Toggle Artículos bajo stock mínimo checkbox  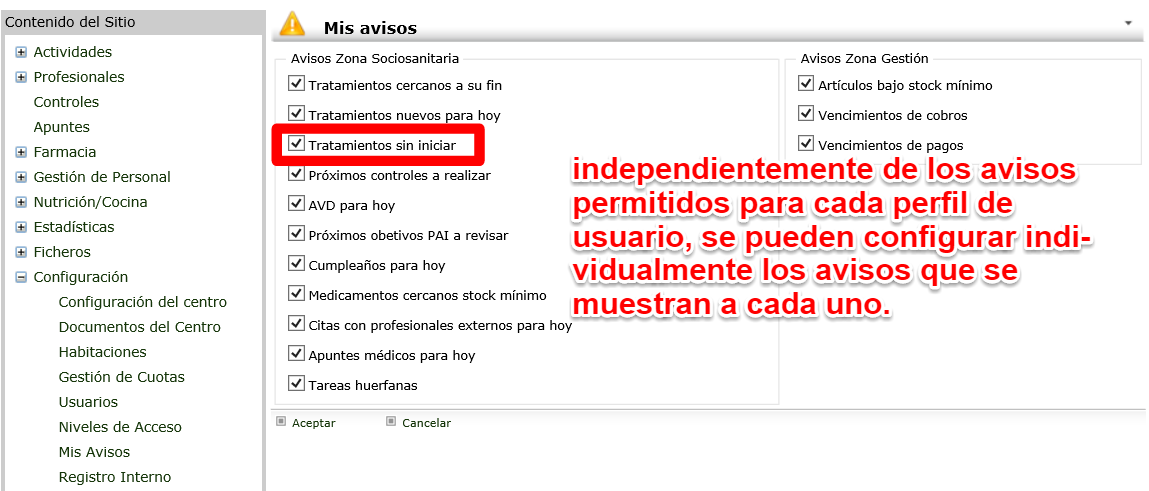point(806,85)
